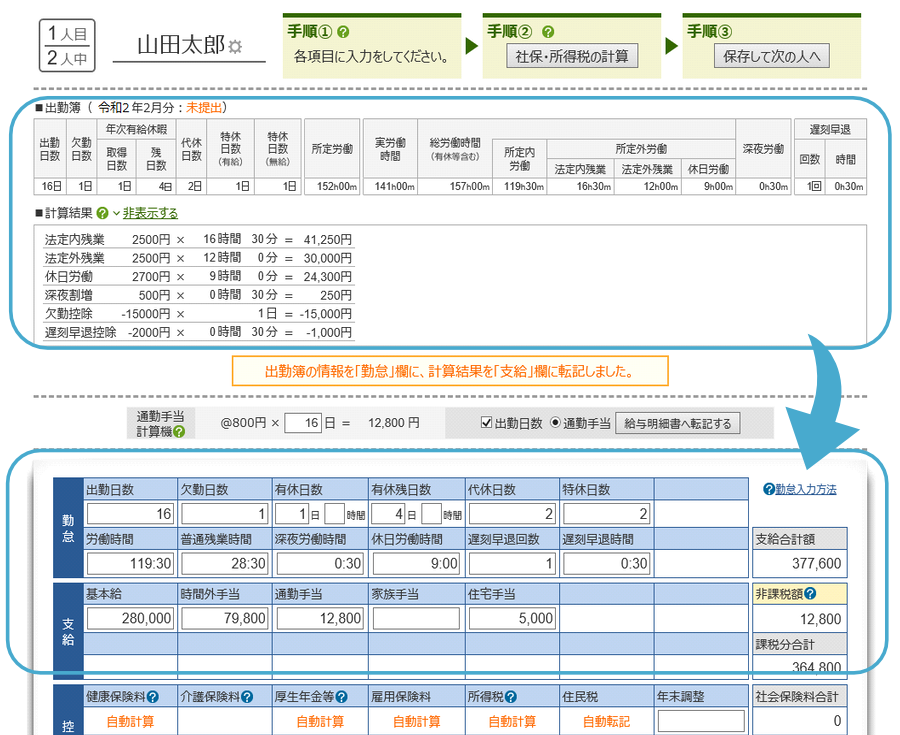The width and height of the screenshot is (900, 735).
Task: Click help icon beside 計算結果
Action: [102, 213]
